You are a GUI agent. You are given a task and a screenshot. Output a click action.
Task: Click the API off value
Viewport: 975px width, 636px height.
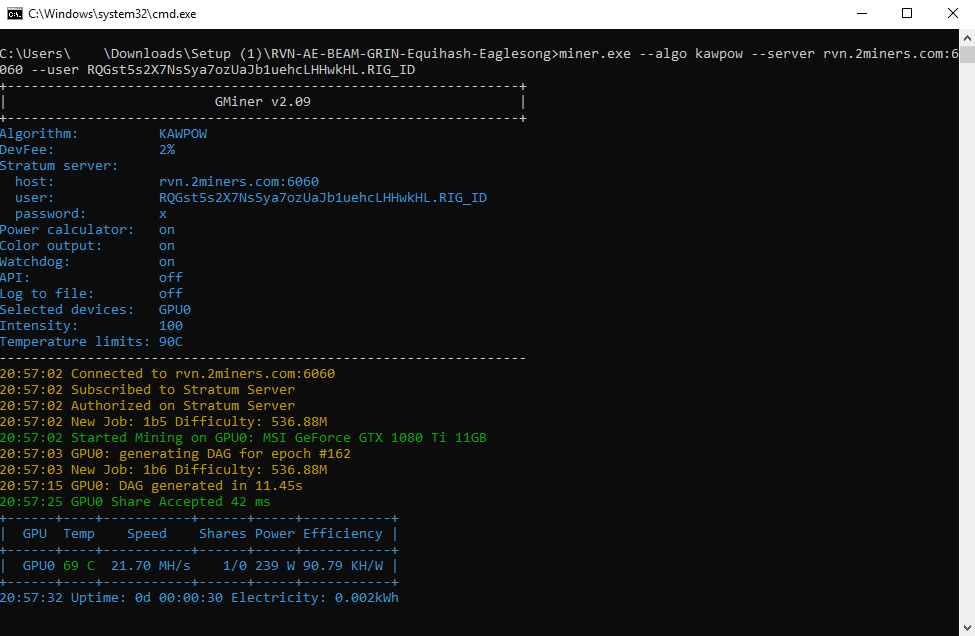[171, 277]
